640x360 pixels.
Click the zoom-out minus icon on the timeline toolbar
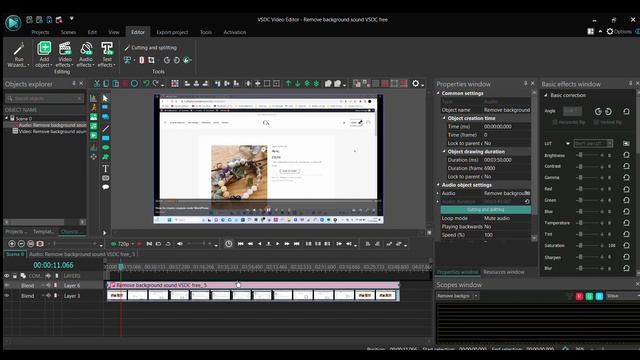pos(21,244)
